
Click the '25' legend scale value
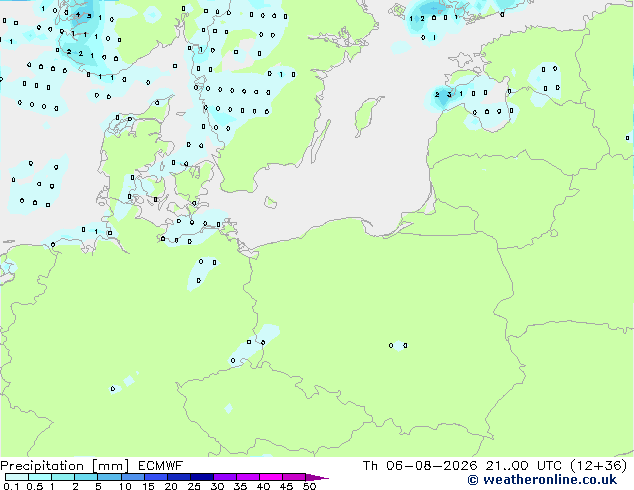tap(194, 486)
